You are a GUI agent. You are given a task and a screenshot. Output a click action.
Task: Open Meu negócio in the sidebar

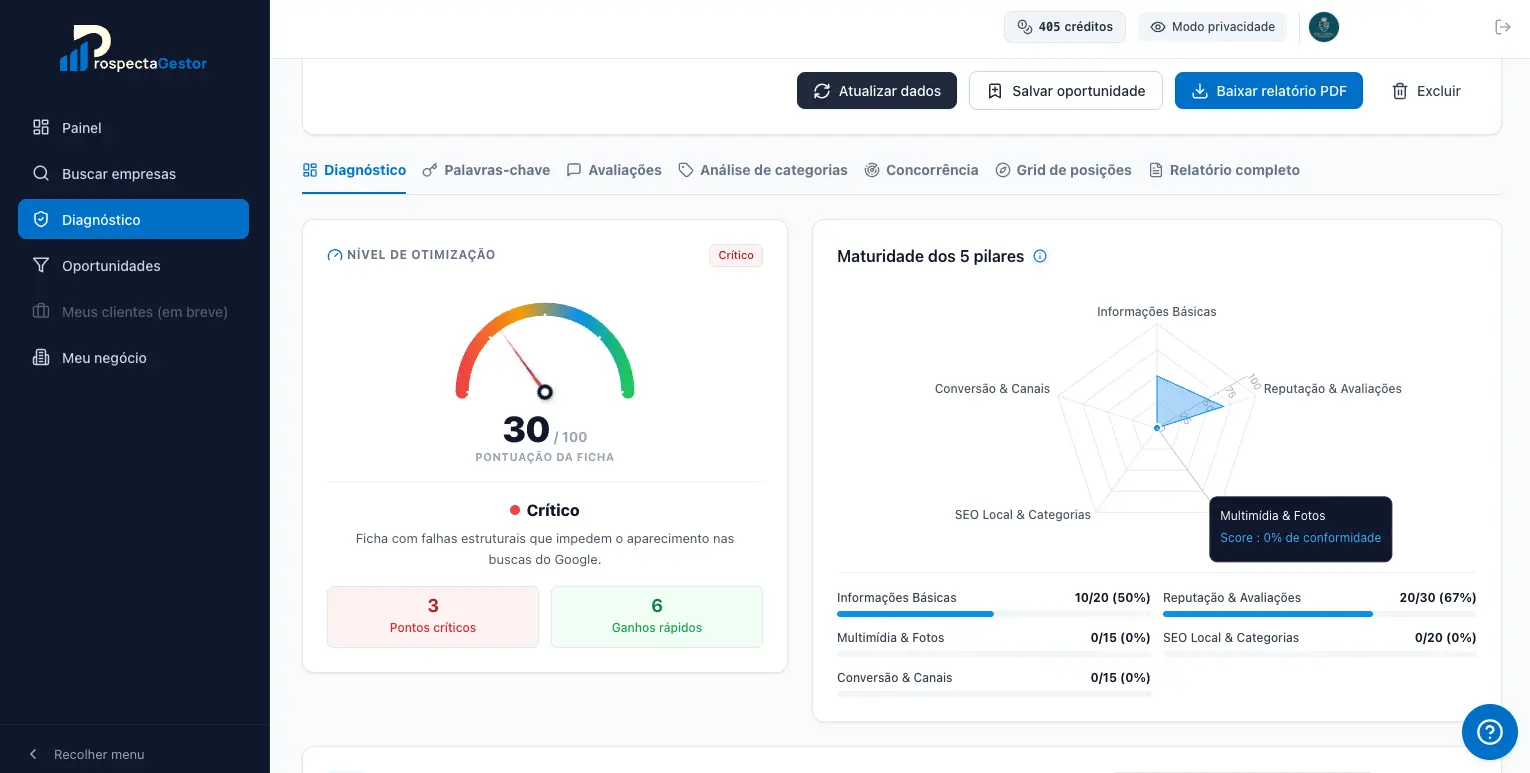coord(133,357)
